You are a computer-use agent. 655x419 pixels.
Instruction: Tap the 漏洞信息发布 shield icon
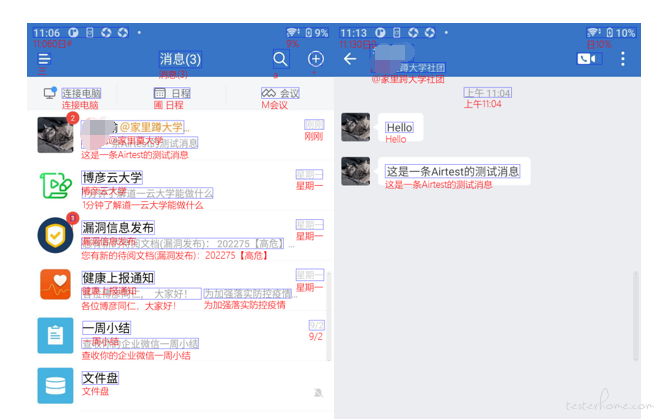pos(55,235)
